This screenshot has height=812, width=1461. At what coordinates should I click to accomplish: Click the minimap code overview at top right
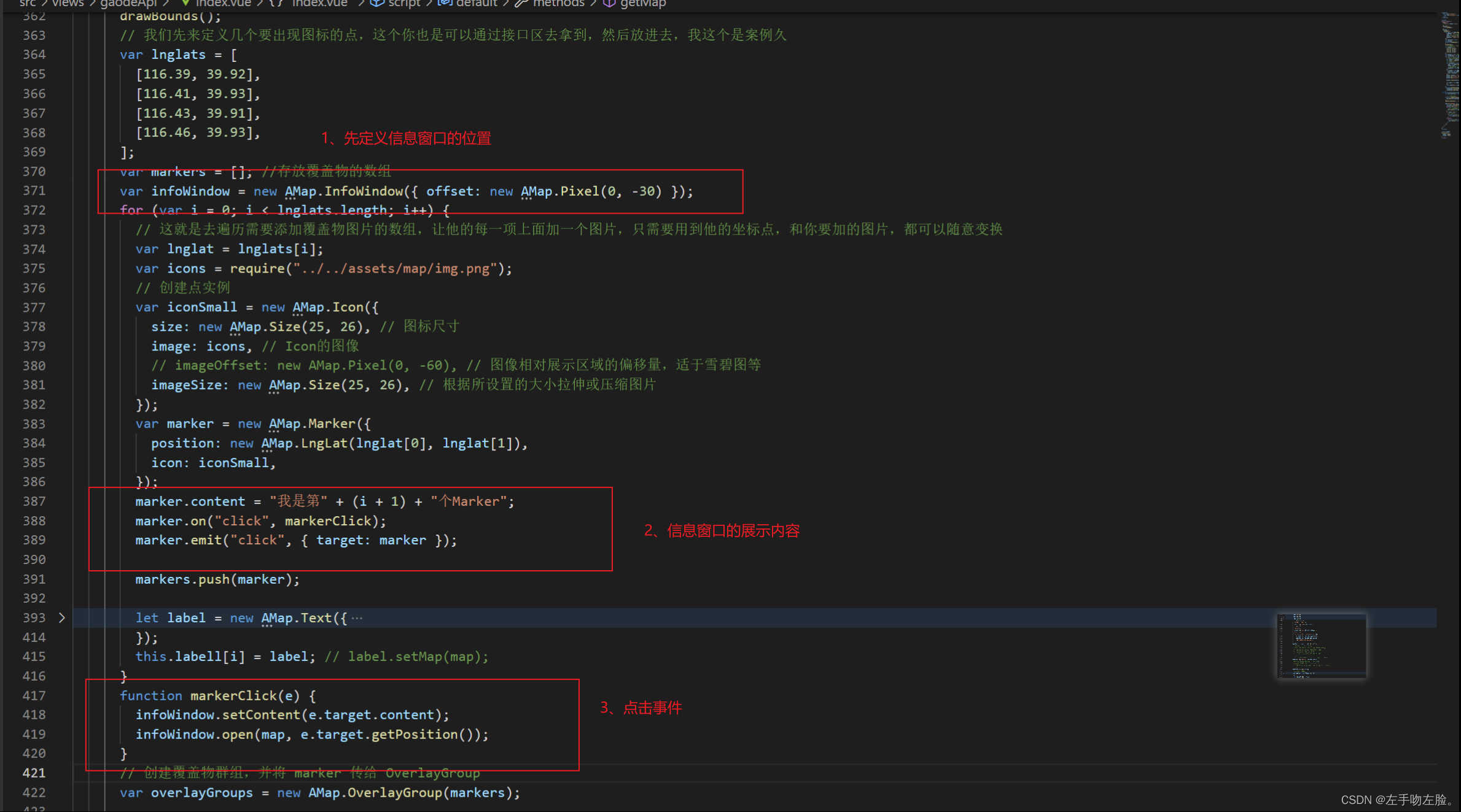pyautogui.click(x=1451, y=74)
